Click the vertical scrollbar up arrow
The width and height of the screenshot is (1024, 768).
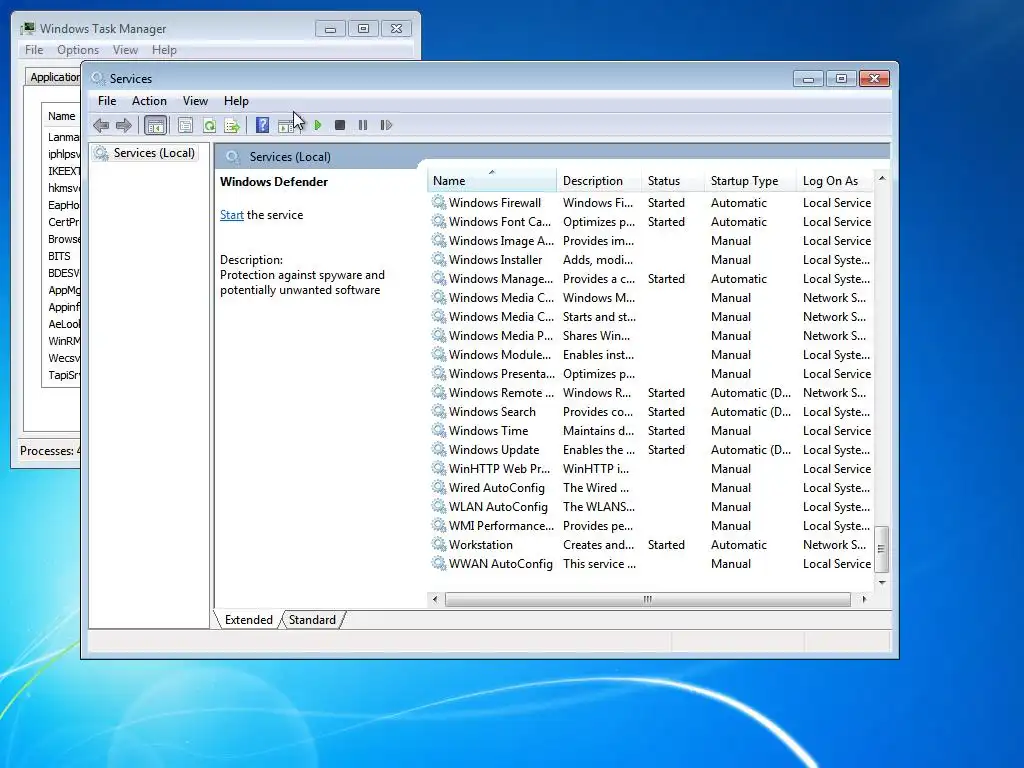click(x=882, y=178)
